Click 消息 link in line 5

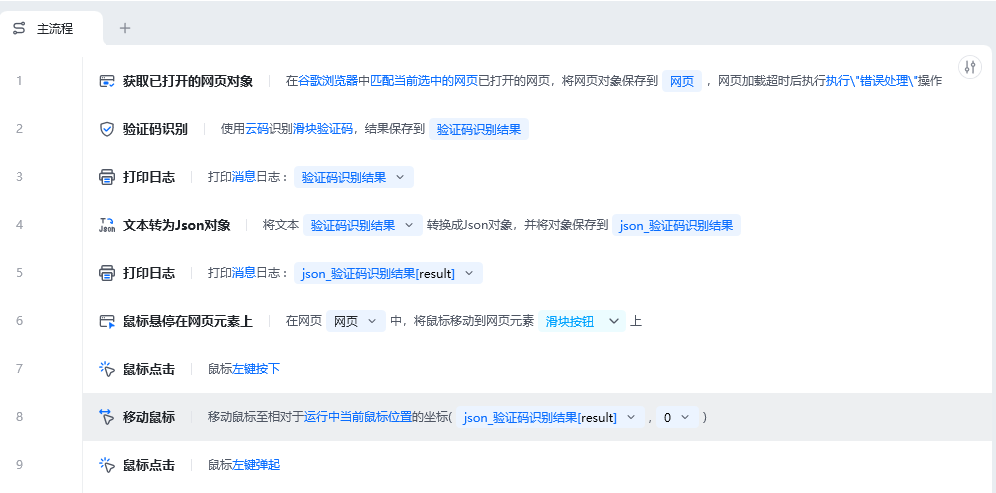[244, 273]
